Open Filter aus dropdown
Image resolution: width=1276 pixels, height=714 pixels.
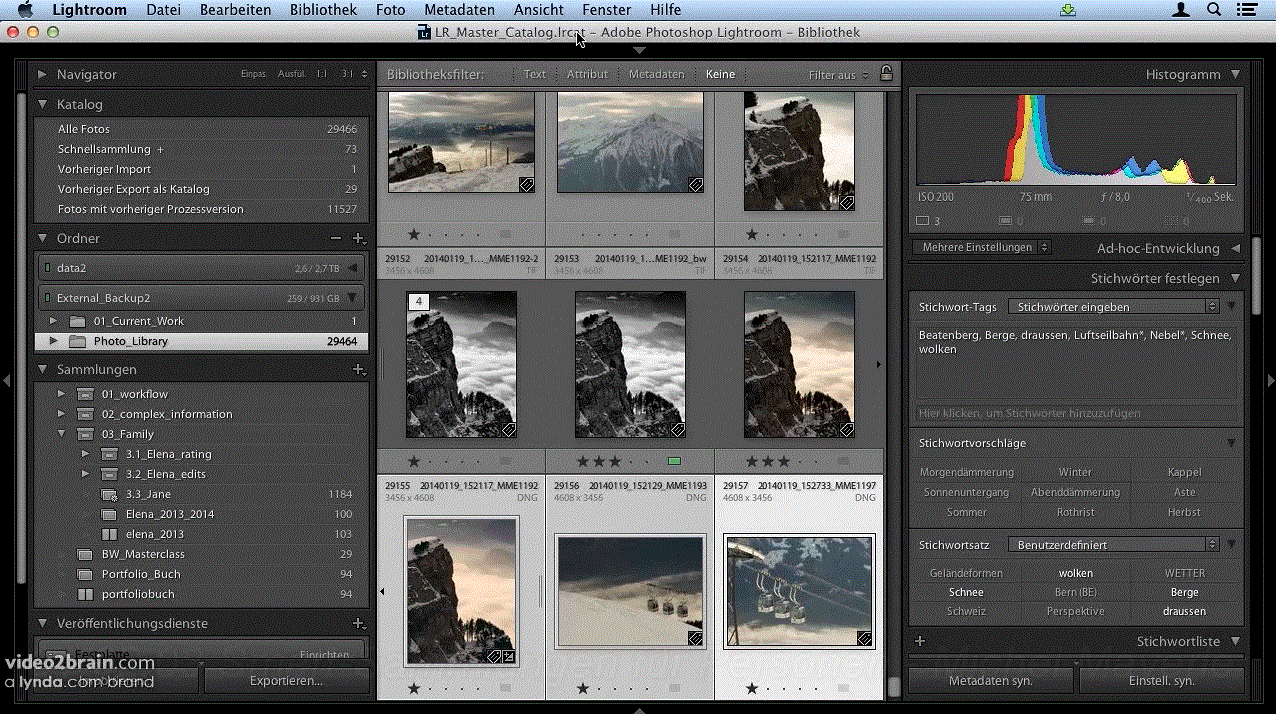pos(839,74)
